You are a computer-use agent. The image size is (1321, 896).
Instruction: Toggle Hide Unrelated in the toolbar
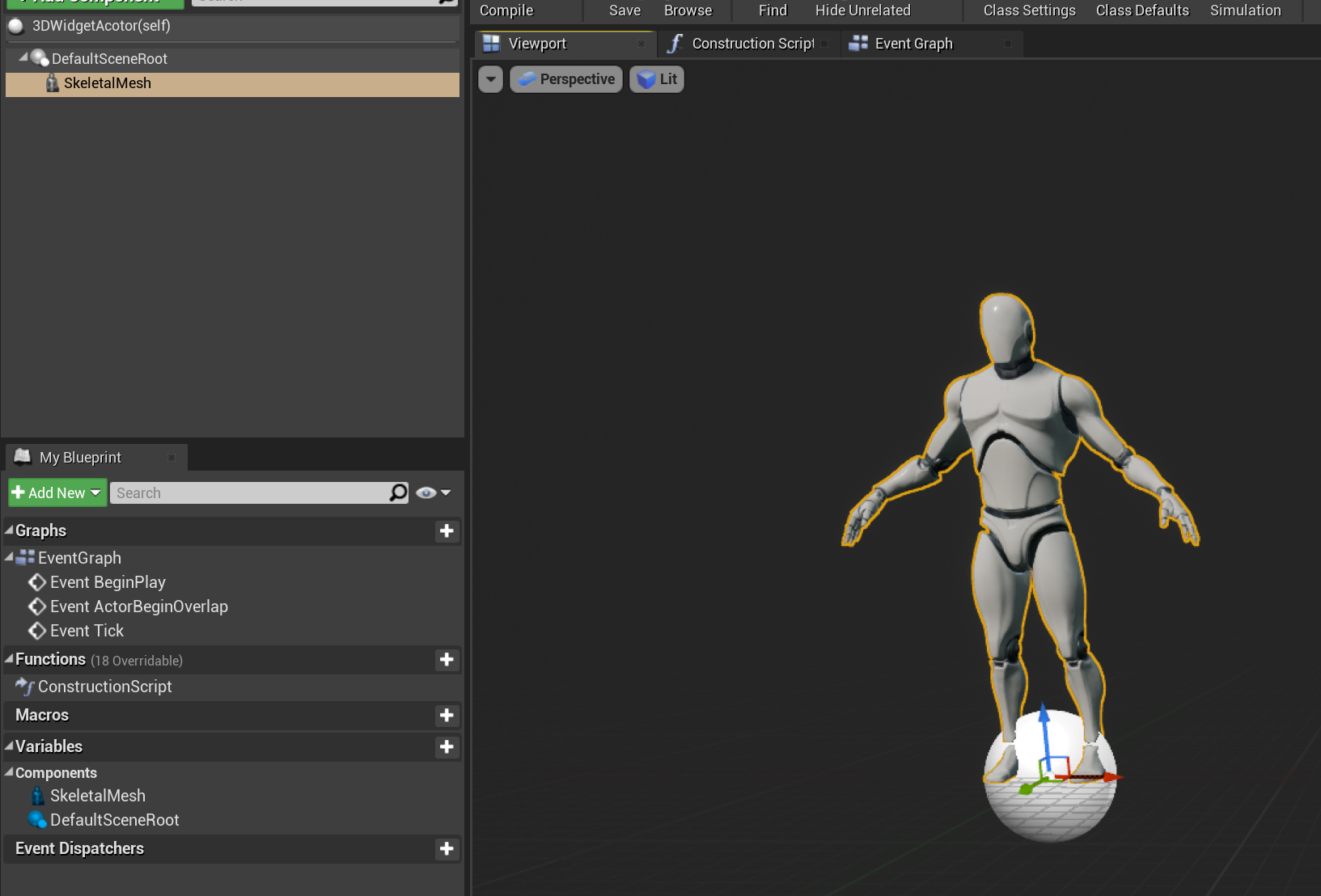862,11
